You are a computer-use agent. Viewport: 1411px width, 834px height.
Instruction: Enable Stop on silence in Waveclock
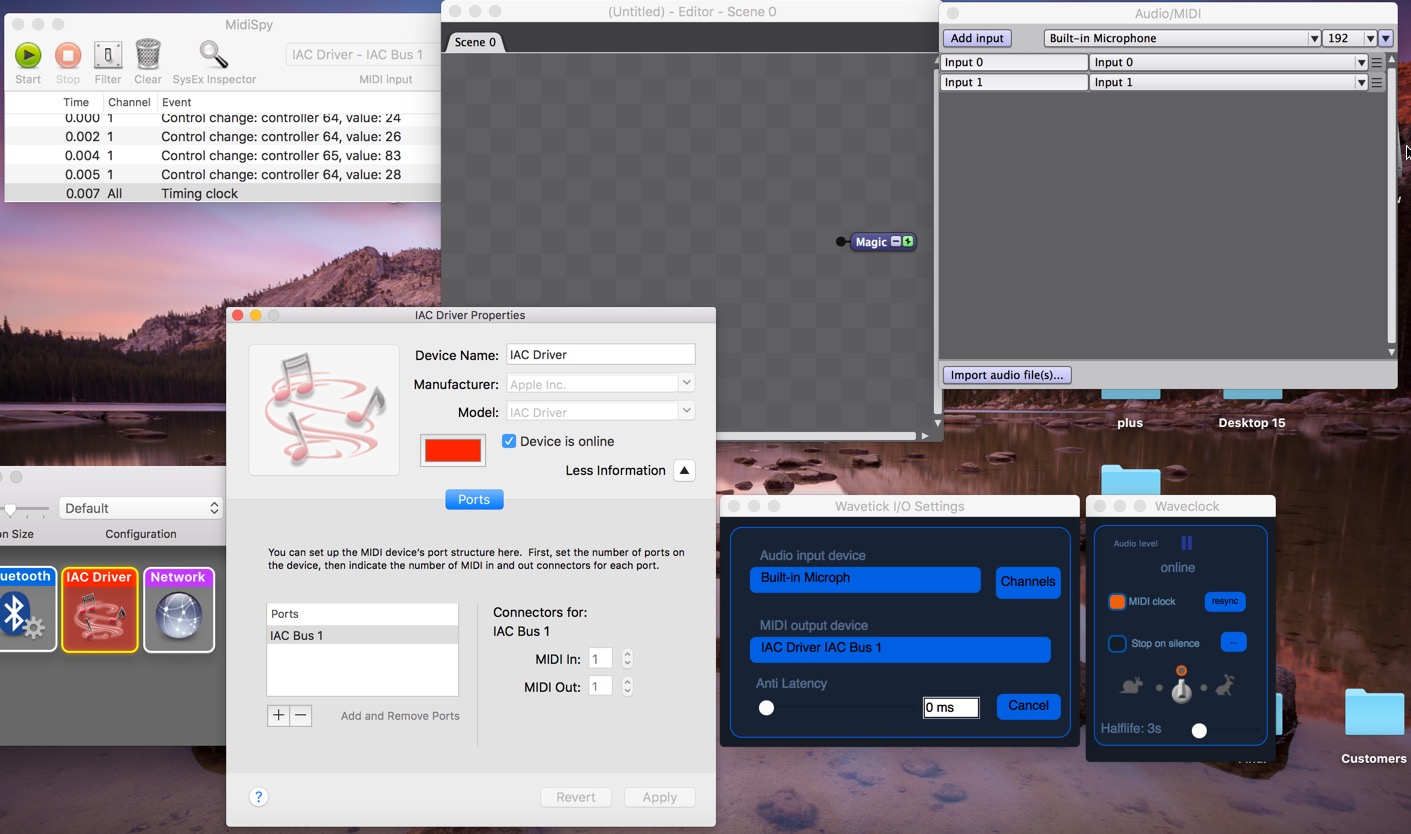click(1117, 643)
